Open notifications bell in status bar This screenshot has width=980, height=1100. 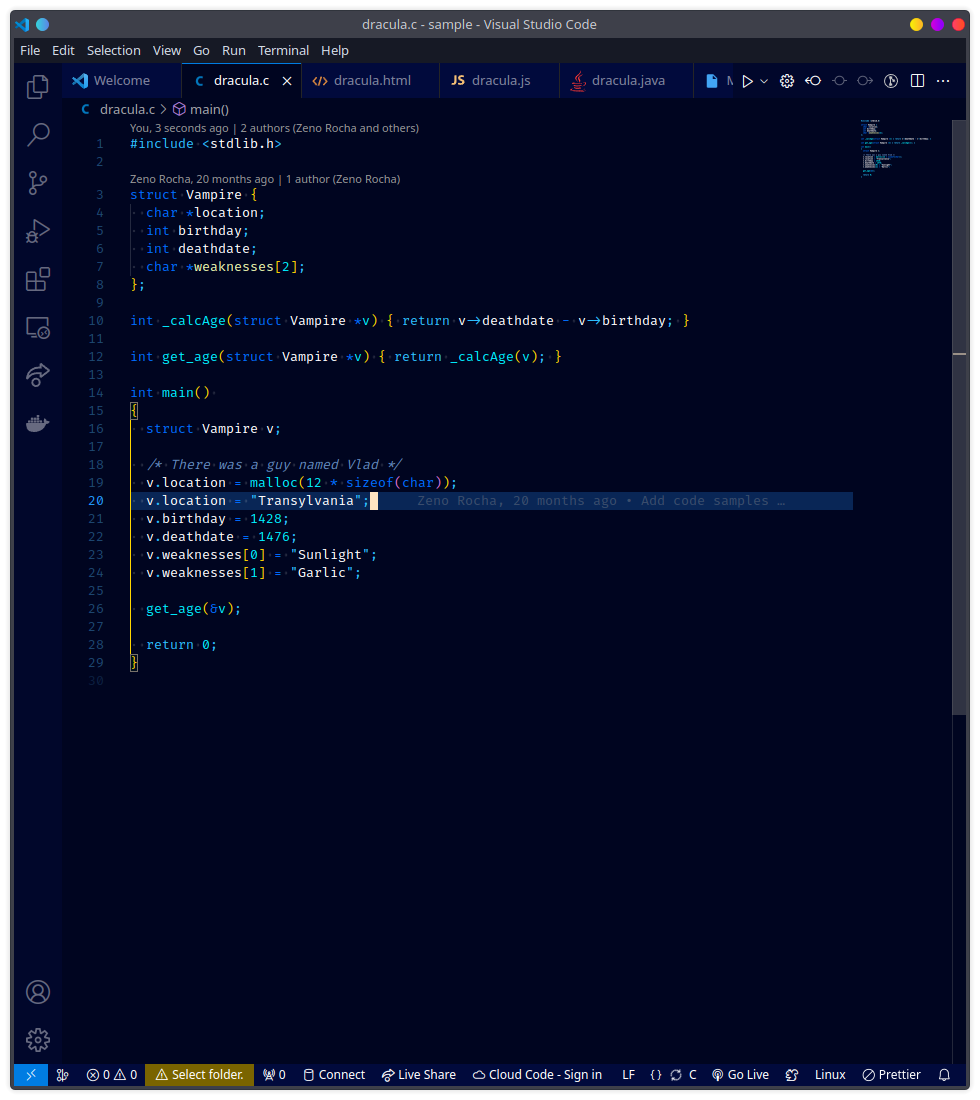944,1075
